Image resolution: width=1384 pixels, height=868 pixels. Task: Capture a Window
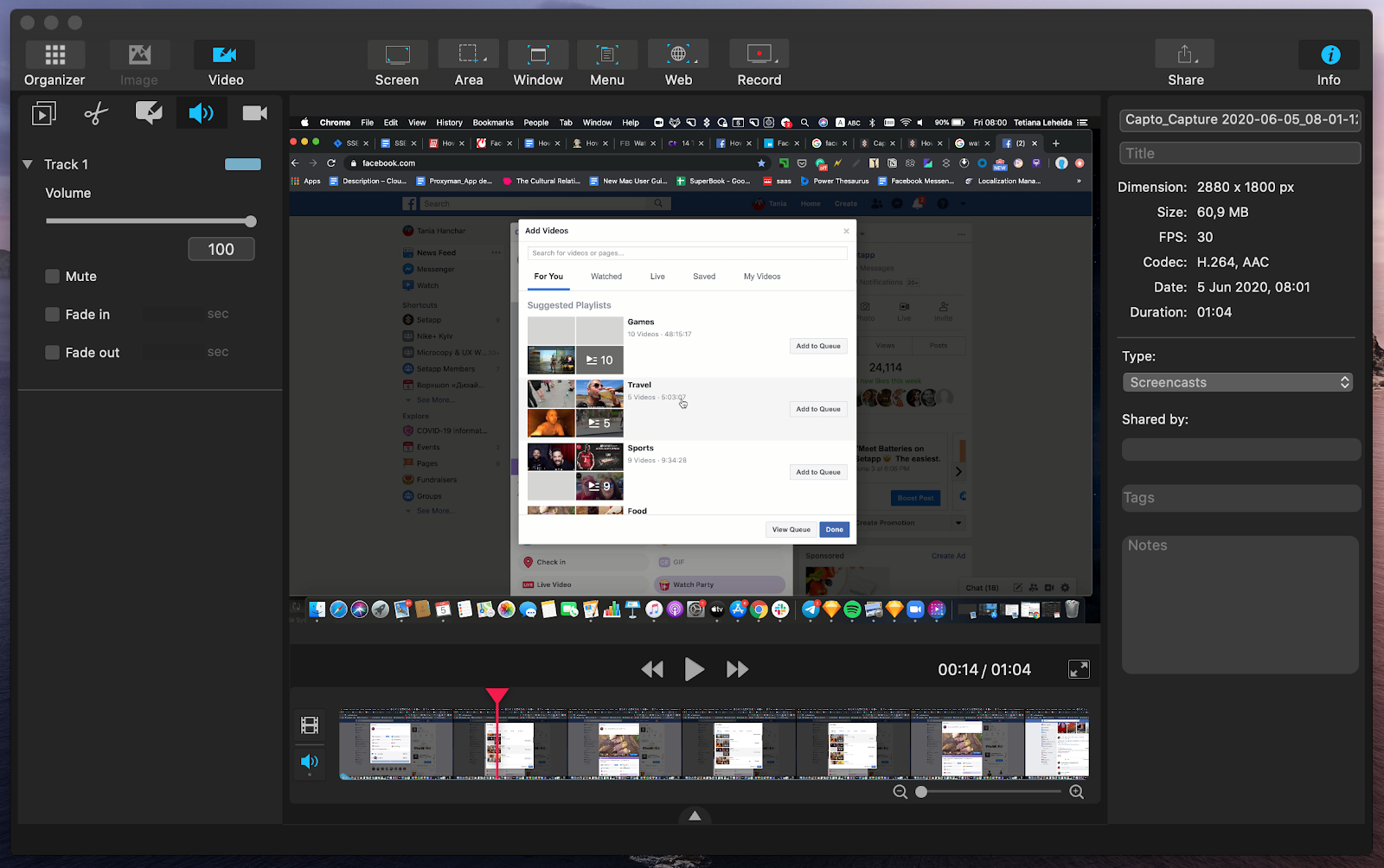tap(538, 64)
